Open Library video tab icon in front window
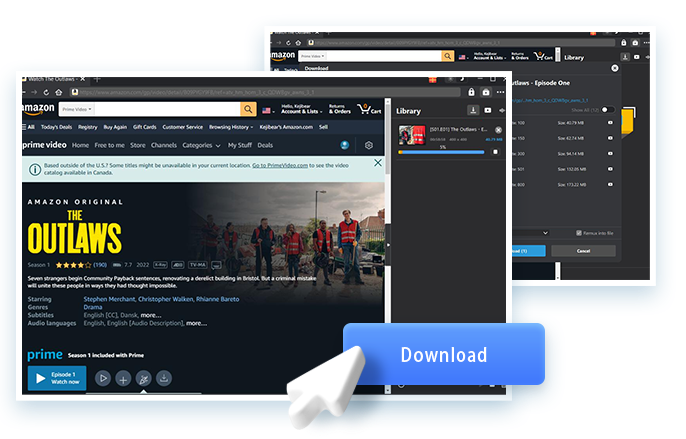 488,110
